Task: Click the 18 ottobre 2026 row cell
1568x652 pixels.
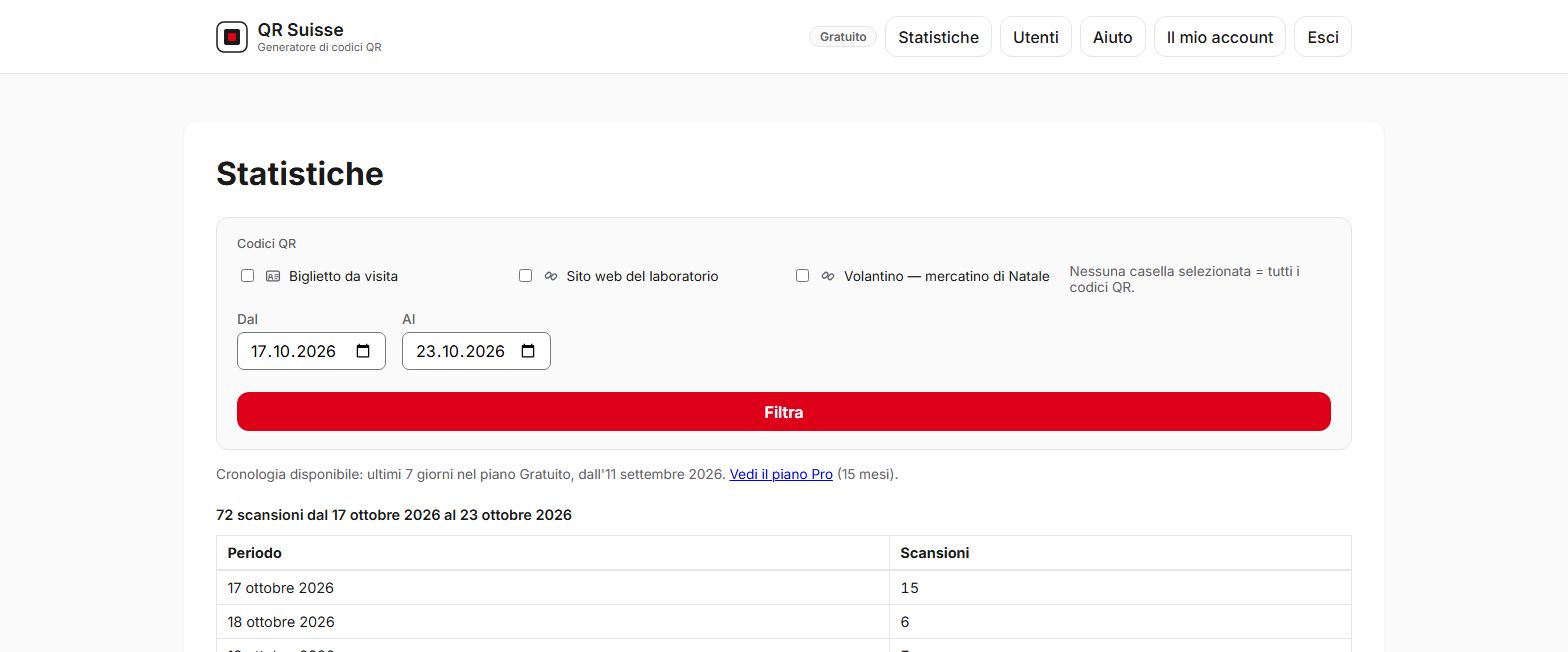Action: (x=553, y=622)
